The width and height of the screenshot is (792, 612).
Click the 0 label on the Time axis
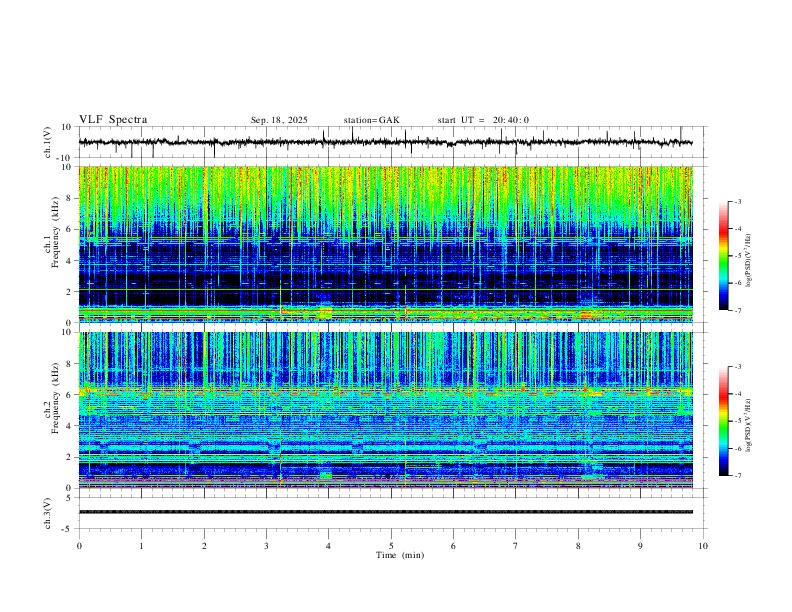point(79,546)
